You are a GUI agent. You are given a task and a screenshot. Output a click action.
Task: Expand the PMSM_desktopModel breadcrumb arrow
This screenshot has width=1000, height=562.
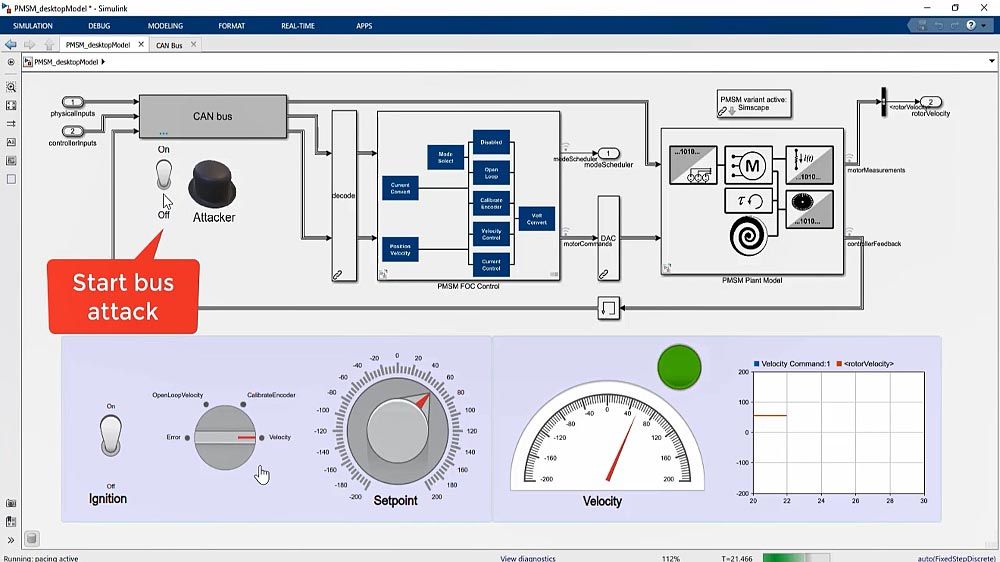104,62
